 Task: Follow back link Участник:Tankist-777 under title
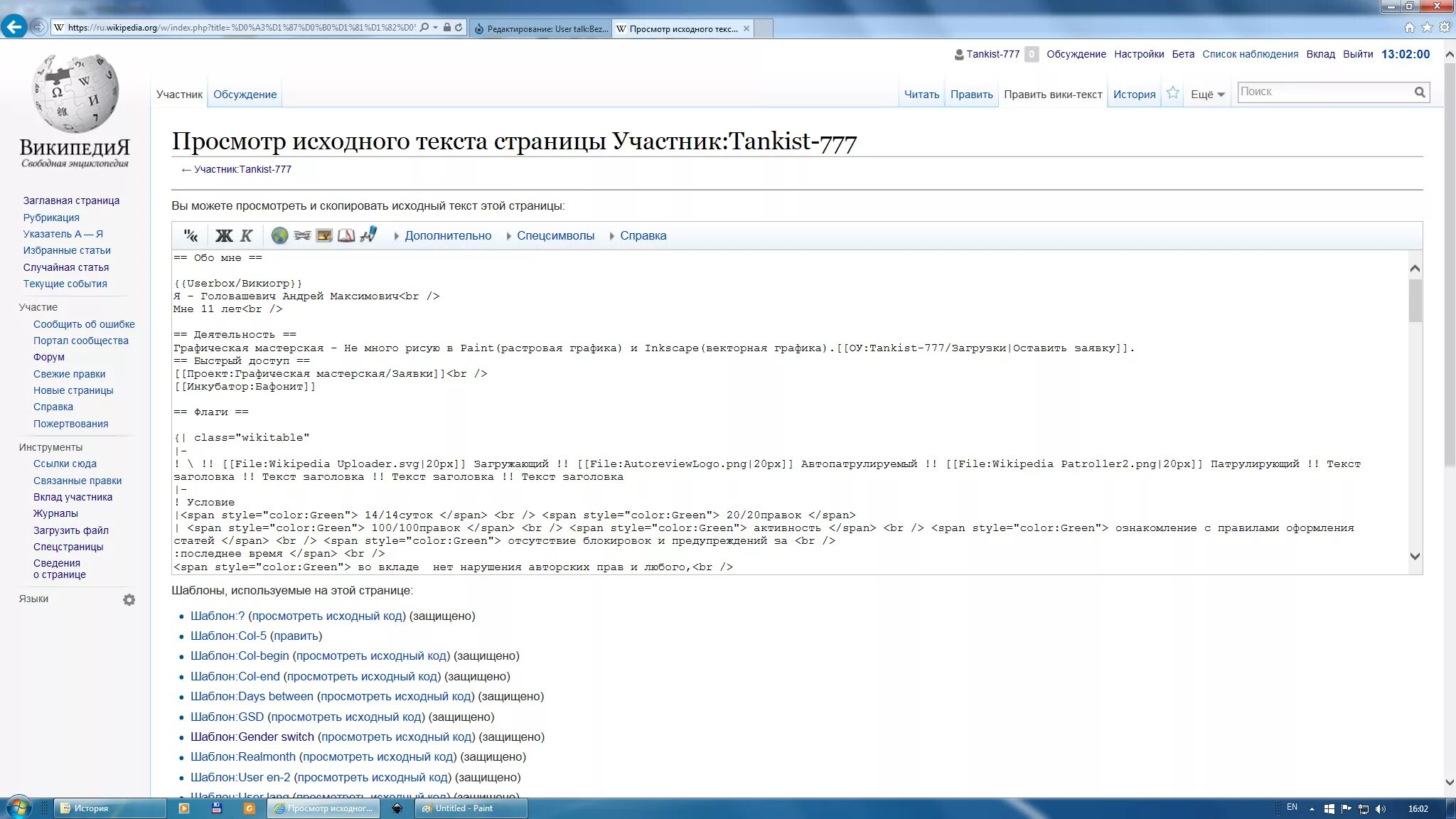242,169
